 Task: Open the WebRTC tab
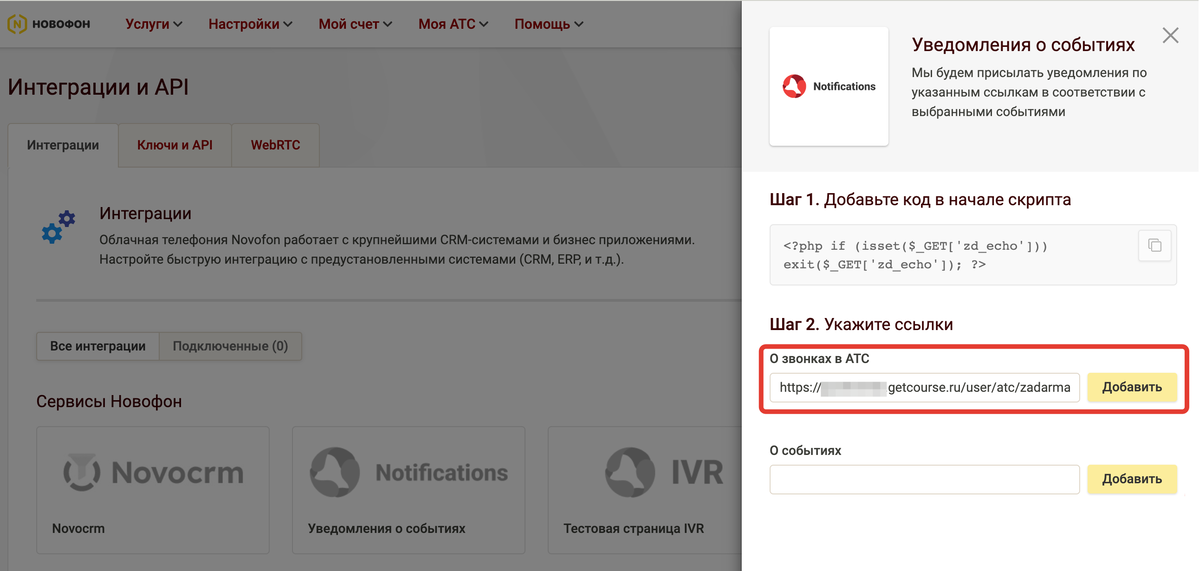275,145
